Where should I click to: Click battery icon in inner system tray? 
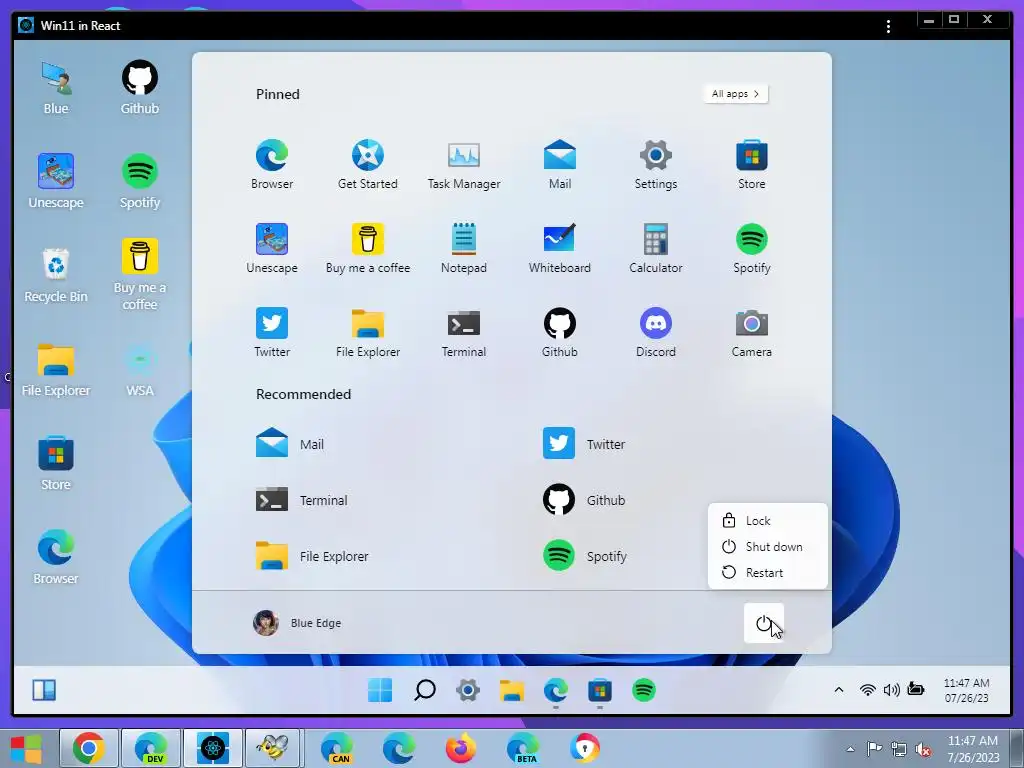tap(916, 690)
